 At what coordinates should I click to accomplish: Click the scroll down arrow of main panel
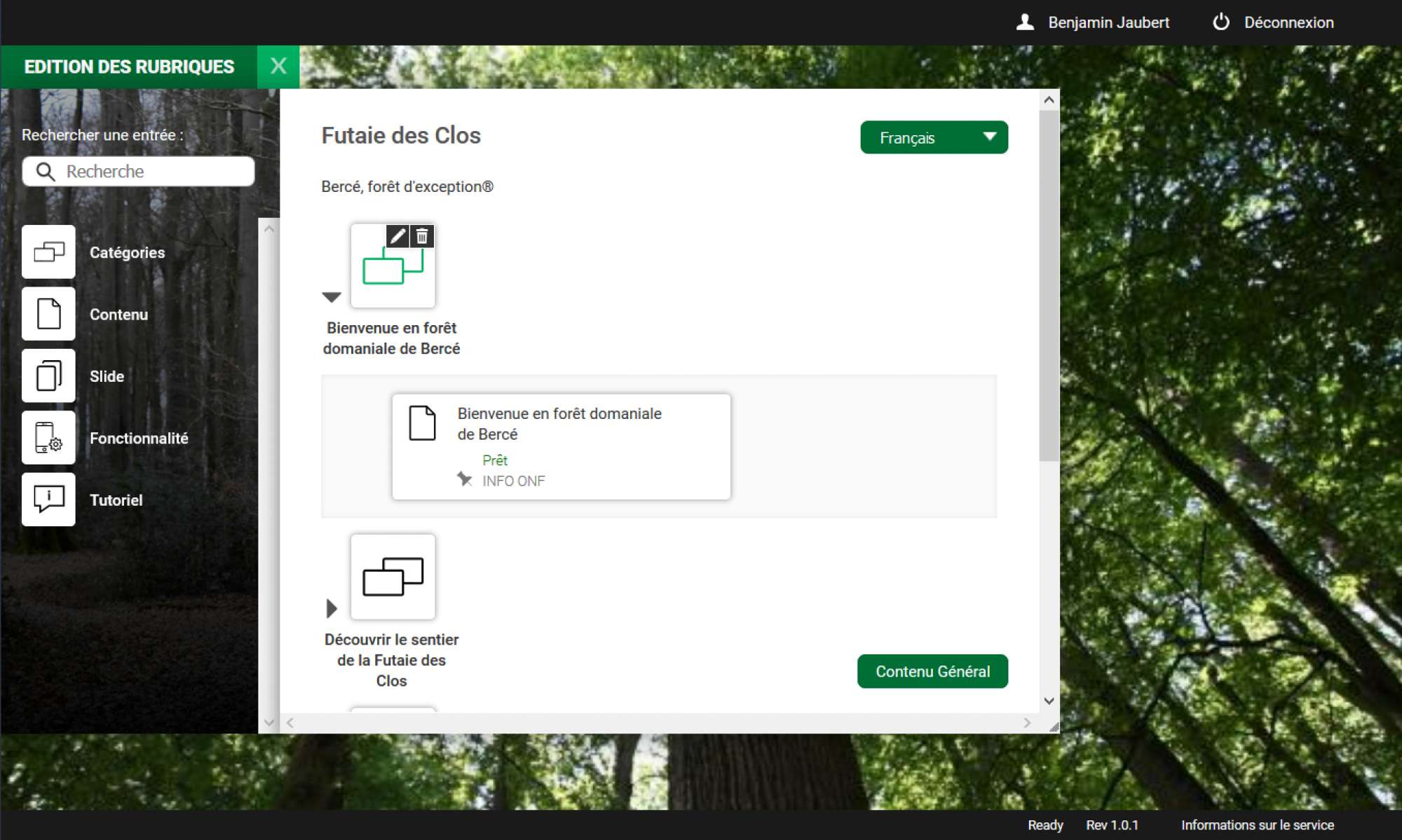pyautogui.click(x=1049, y=701)
